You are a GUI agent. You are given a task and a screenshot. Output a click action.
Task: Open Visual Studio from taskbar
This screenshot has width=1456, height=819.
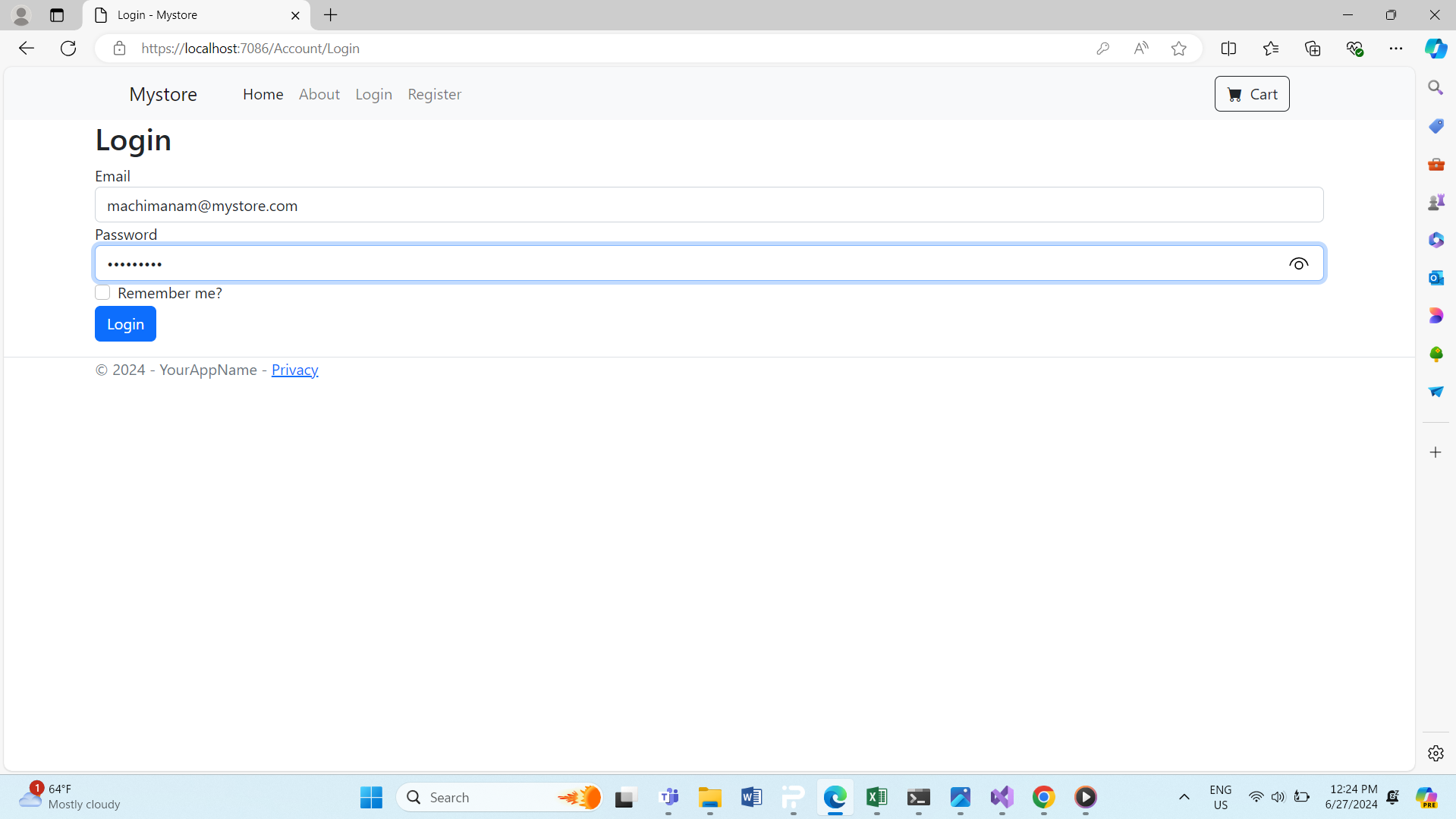click(1002, 797)
